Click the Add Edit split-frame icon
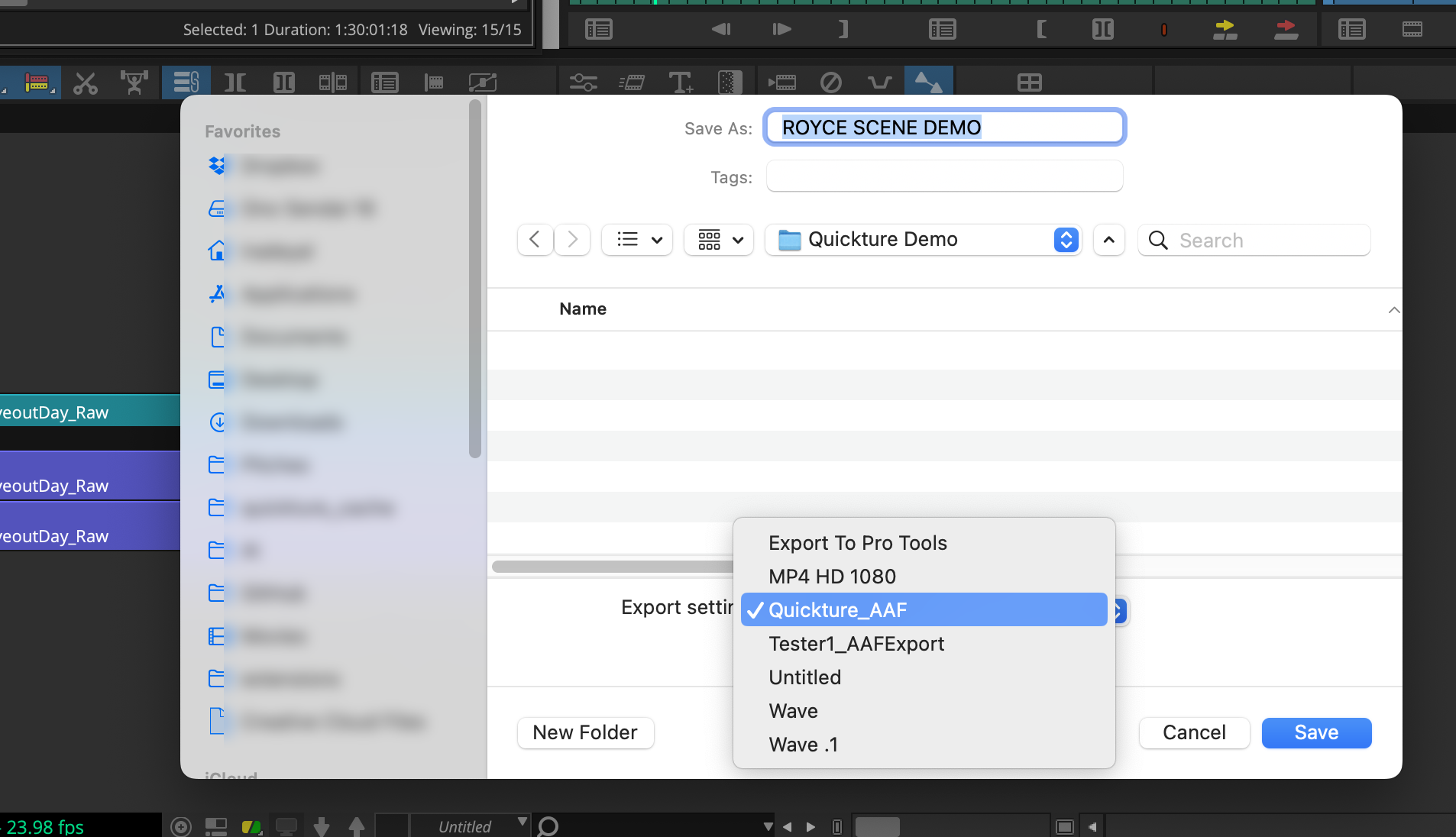The width and height of the screenshot is (1456, 837). (x=333, y=82)
